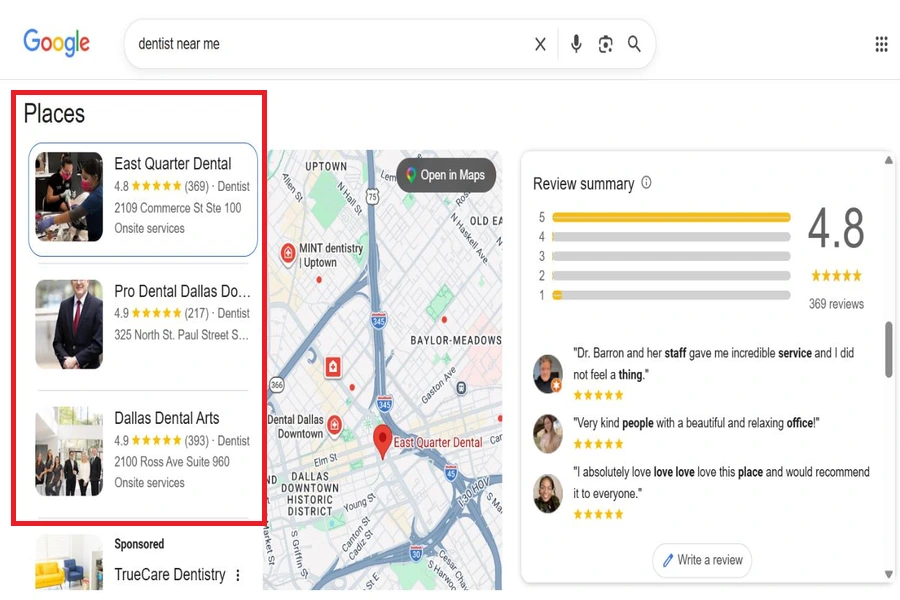
Task: Click the Google logo
Action: tap(56, 42)
